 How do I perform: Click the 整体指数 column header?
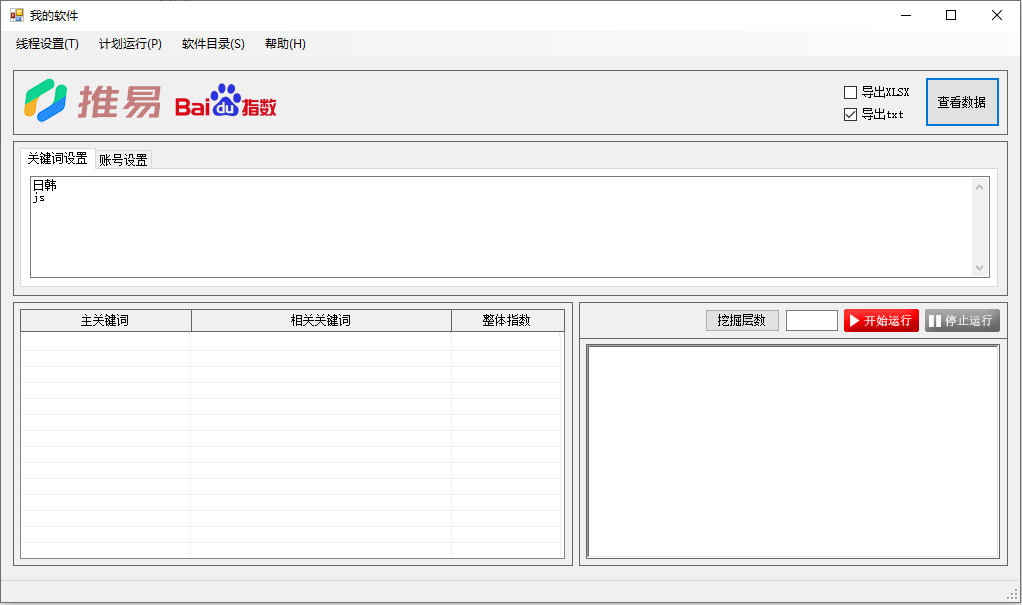pyautogui.click(x=506, y=320)
